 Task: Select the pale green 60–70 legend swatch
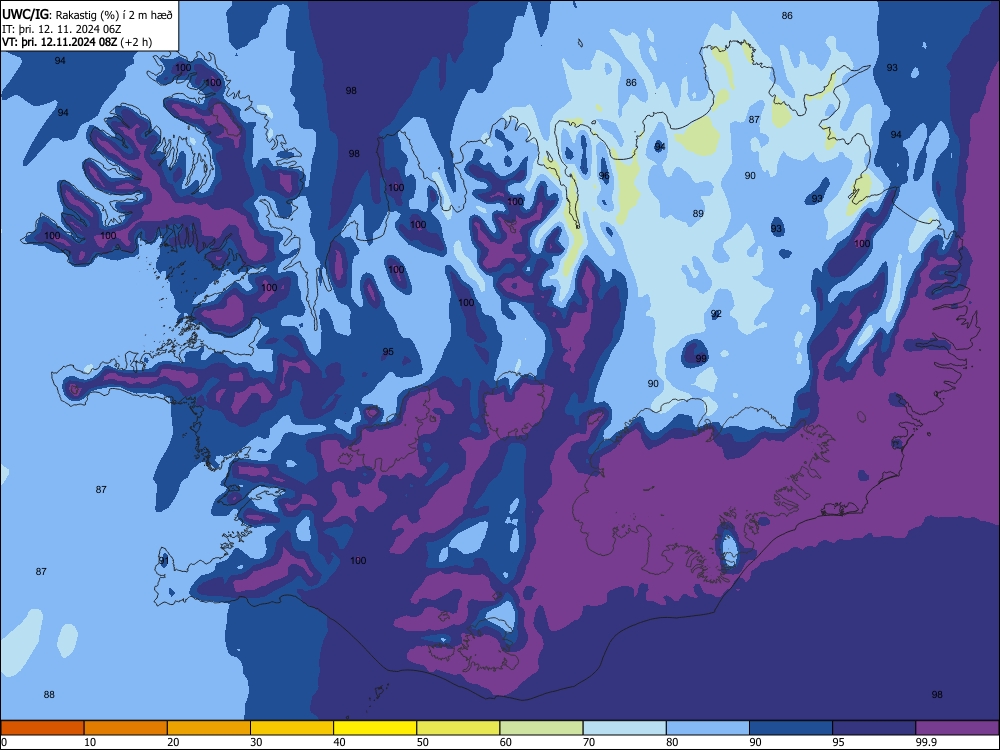[x=541, y=728]
